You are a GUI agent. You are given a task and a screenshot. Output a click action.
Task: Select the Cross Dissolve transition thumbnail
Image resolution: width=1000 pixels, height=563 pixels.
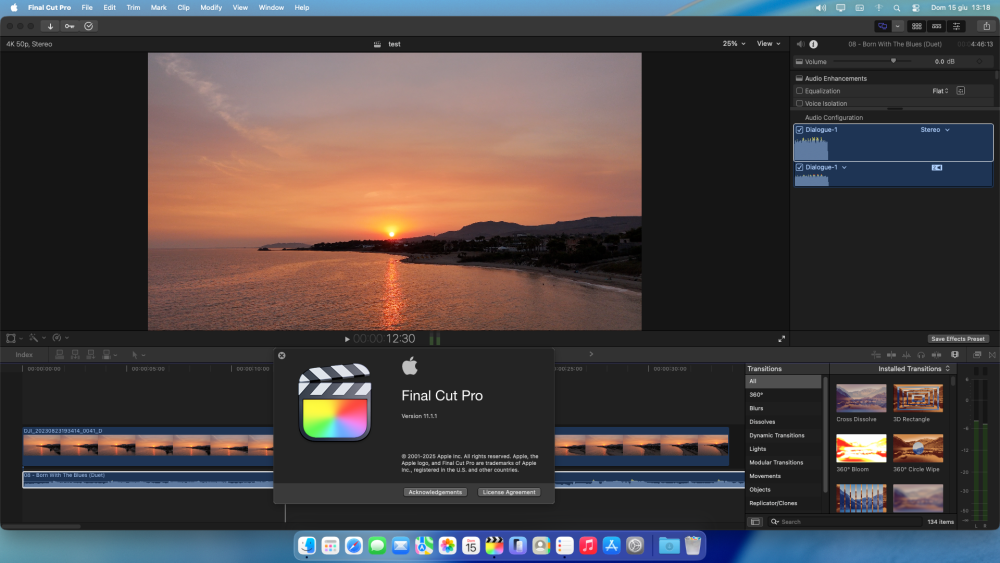(861, 398)
